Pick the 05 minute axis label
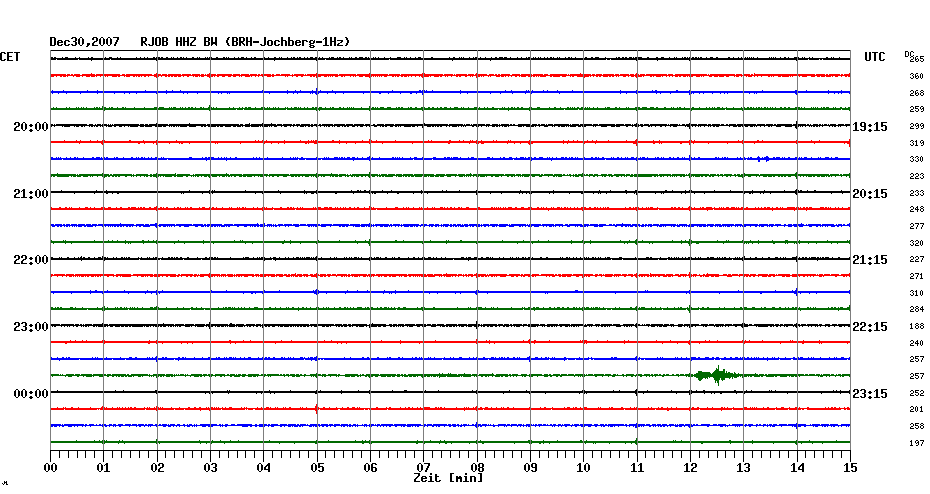Image resolution: width=930 pixels, height=494 pixels. click(x=317, y=468)
